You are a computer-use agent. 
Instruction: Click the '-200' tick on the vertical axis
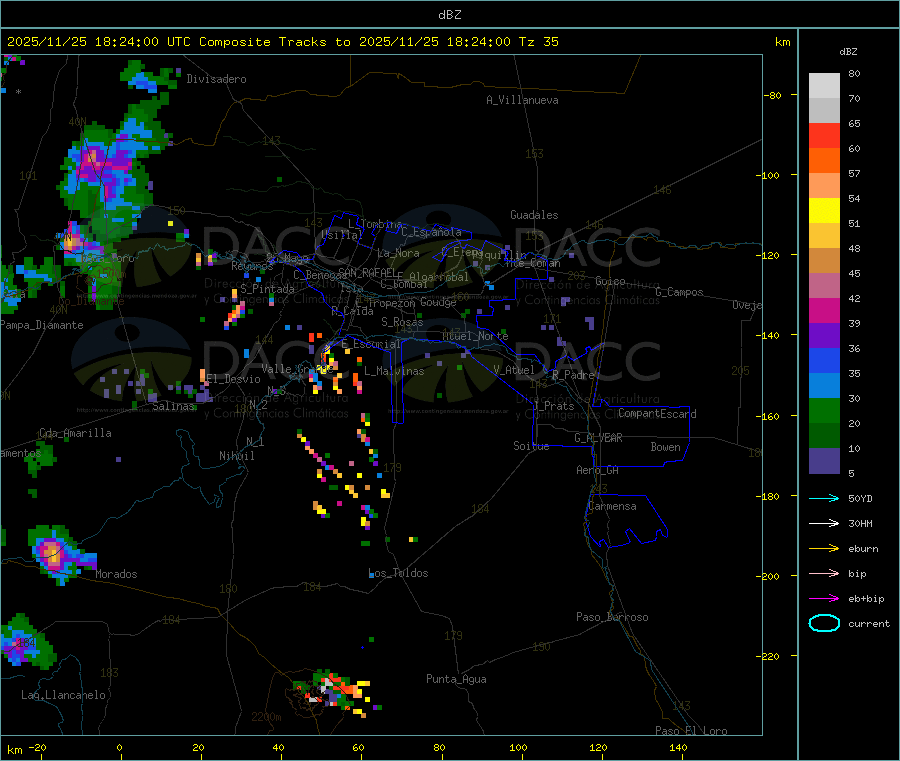point(770,576)
